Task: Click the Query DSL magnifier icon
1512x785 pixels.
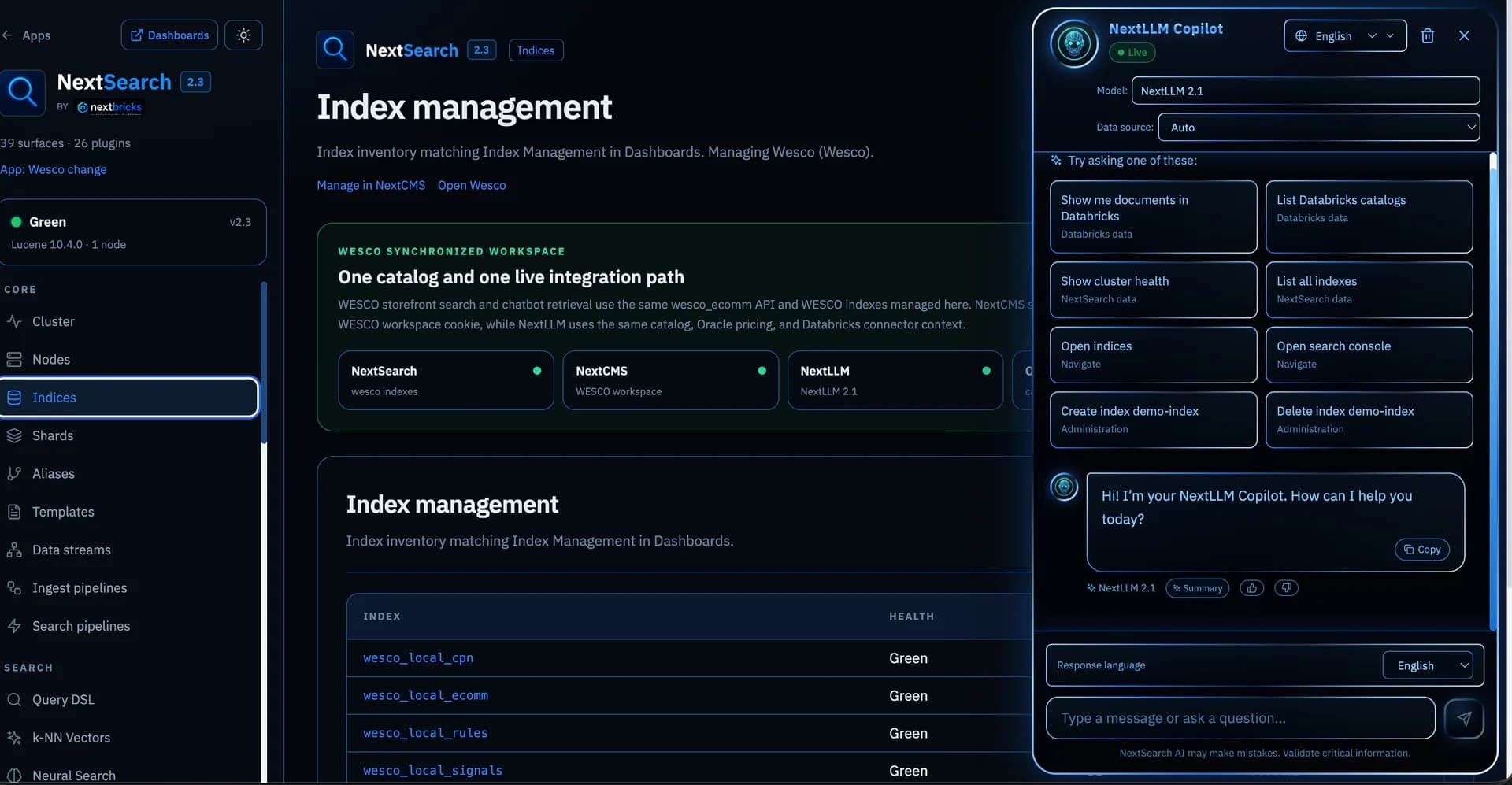Action: [14, 699]
